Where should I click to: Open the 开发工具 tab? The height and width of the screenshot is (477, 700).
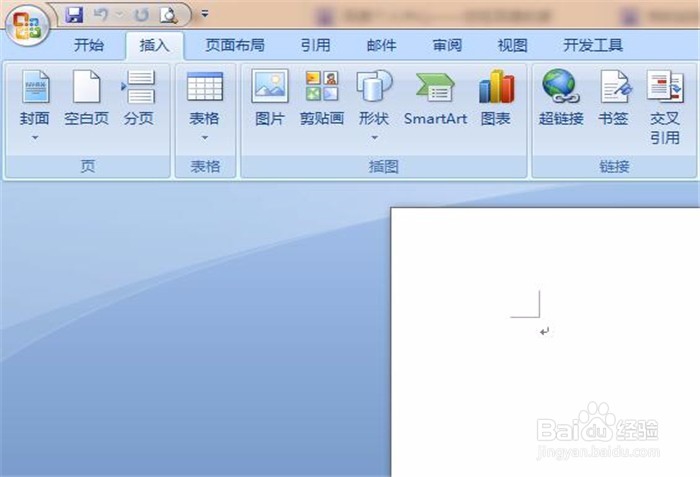[593, 45]
